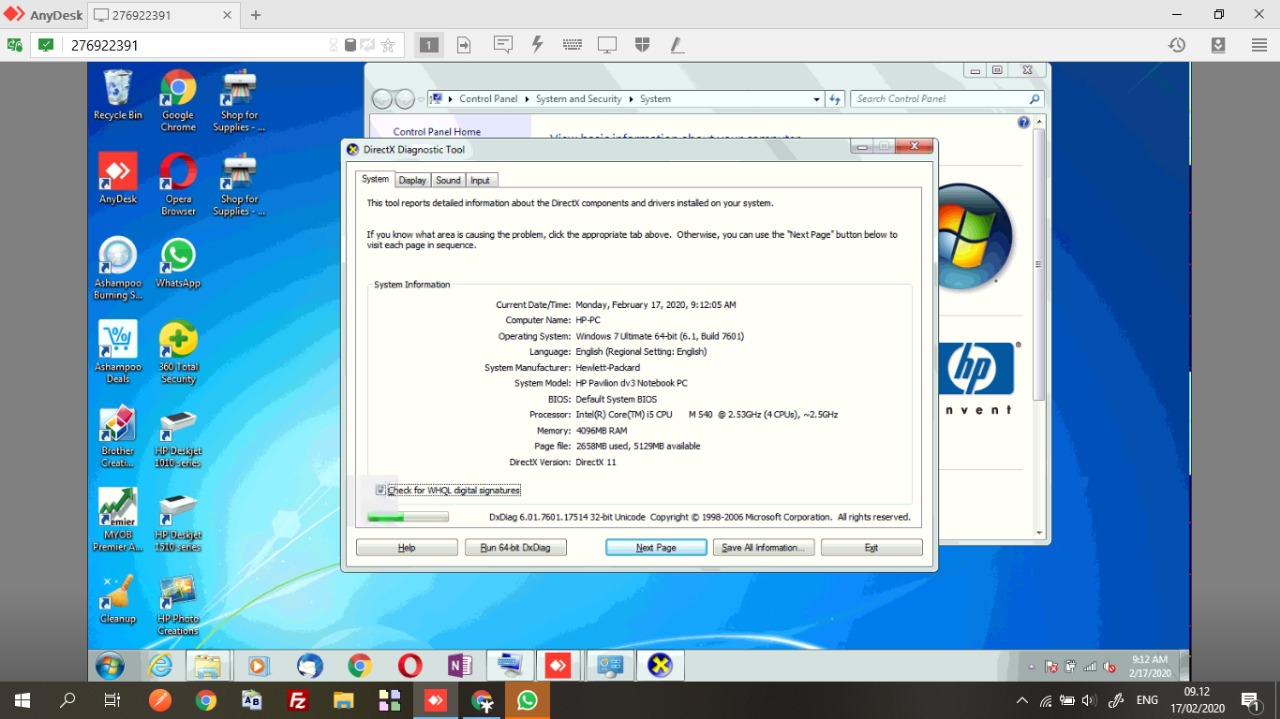This screenshot has height=719, width=1280.
Task: Open Windows Media Player on remote taskbar
Action: pos(258,666)
